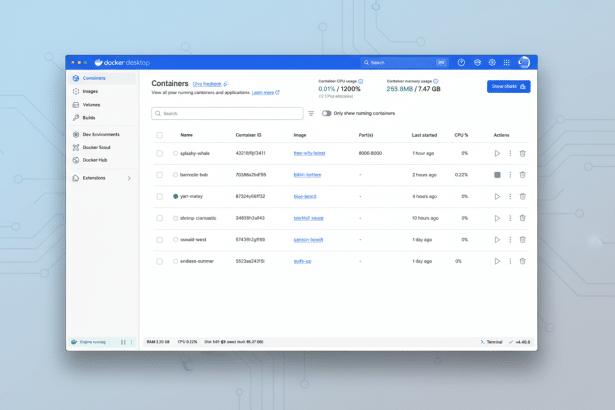Stop the barnacle-bob container with stop icon

pos(497,175)
